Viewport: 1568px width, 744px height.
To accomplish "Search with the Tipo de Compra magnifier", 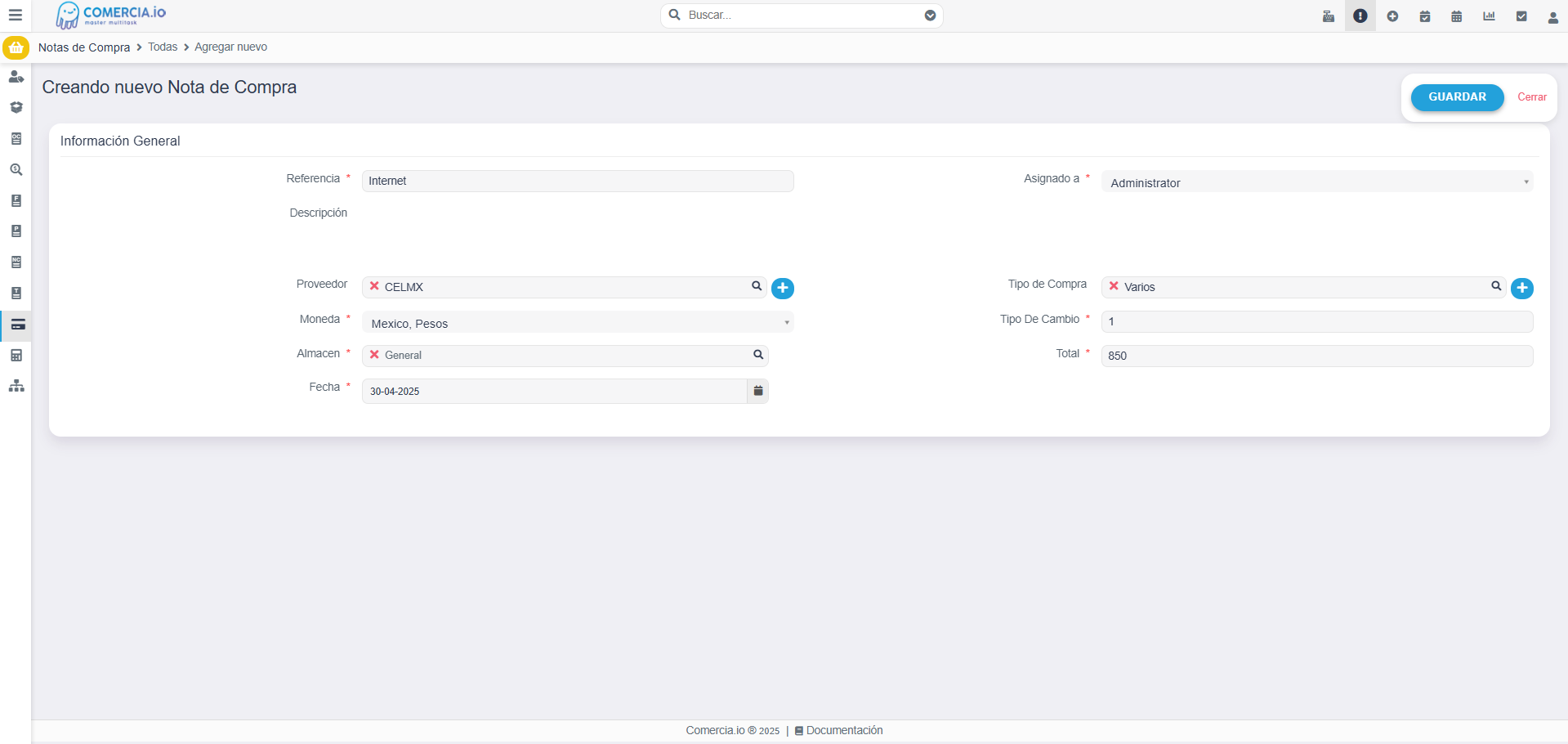I will click(x=1496, y=286).
